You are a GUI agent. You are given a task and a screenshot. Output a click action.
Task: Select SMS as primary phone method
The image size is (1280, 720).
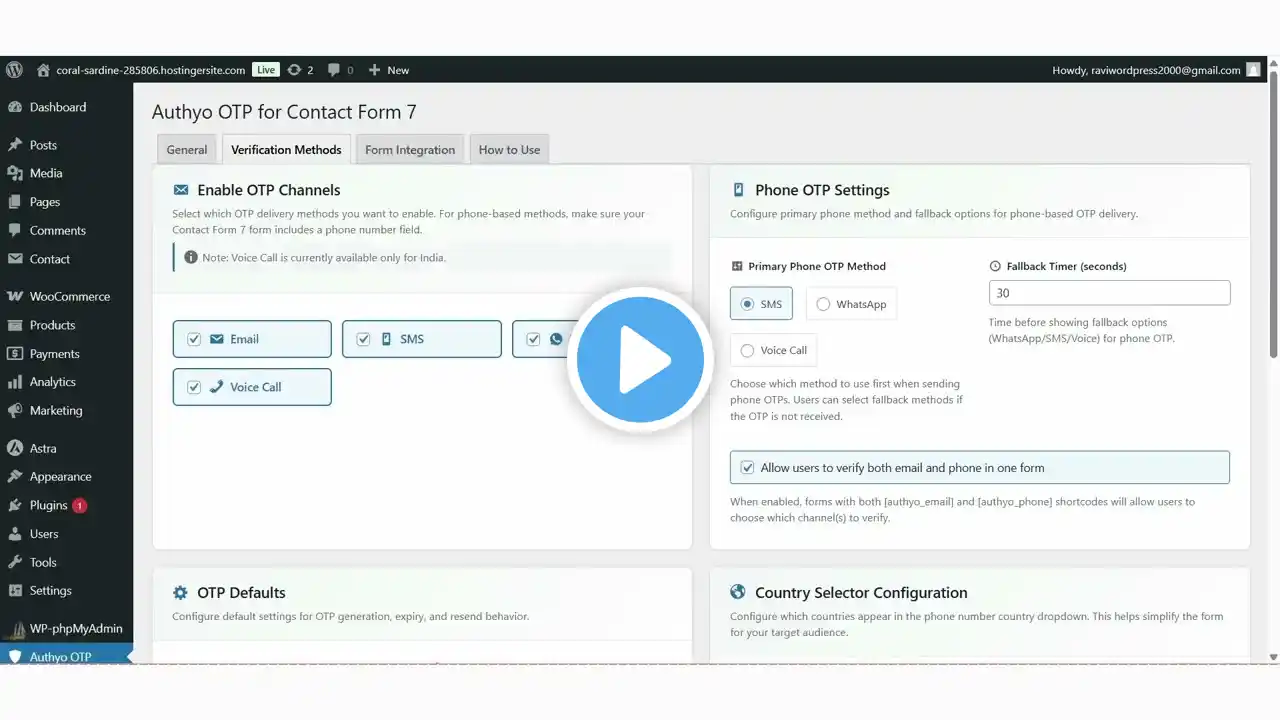(x=747, y=304)
